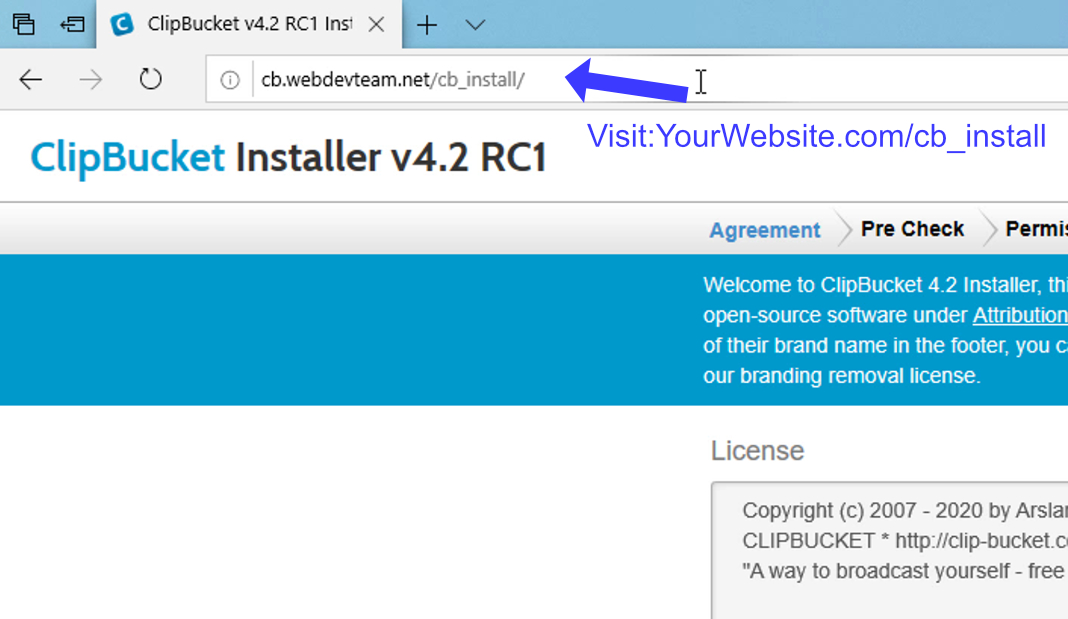Click the "A way to broadcast yourself" line
The width and height of the screenshot is (1068, 619).
905,571
